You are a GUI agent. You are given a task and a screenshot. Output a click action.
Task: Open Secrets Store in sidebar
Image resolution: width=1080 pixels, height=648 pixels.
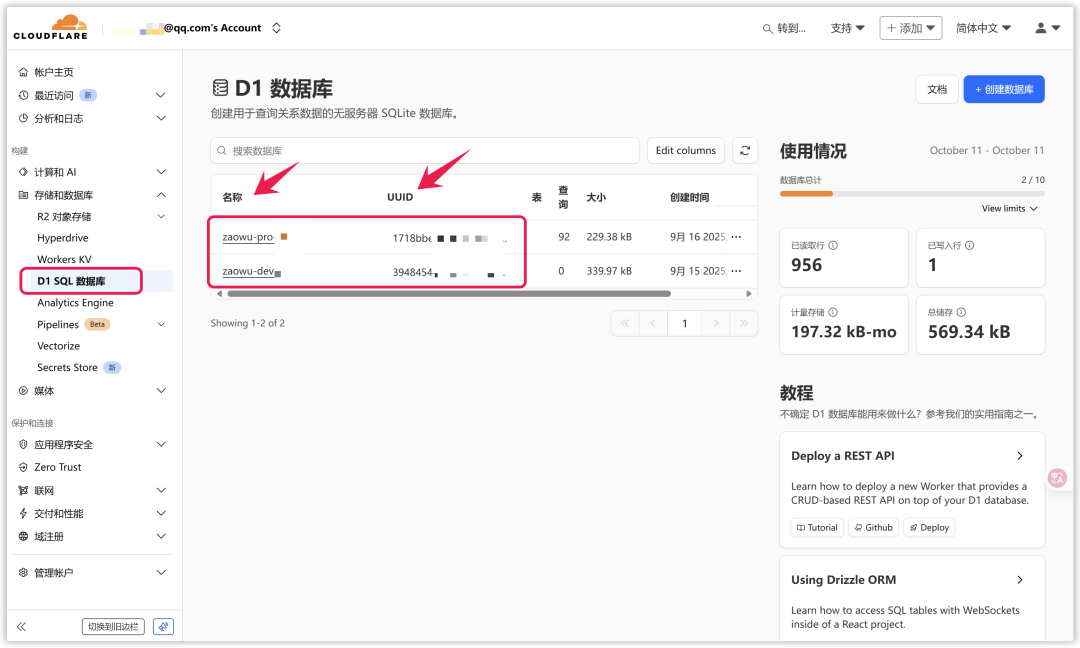[68, 368]
